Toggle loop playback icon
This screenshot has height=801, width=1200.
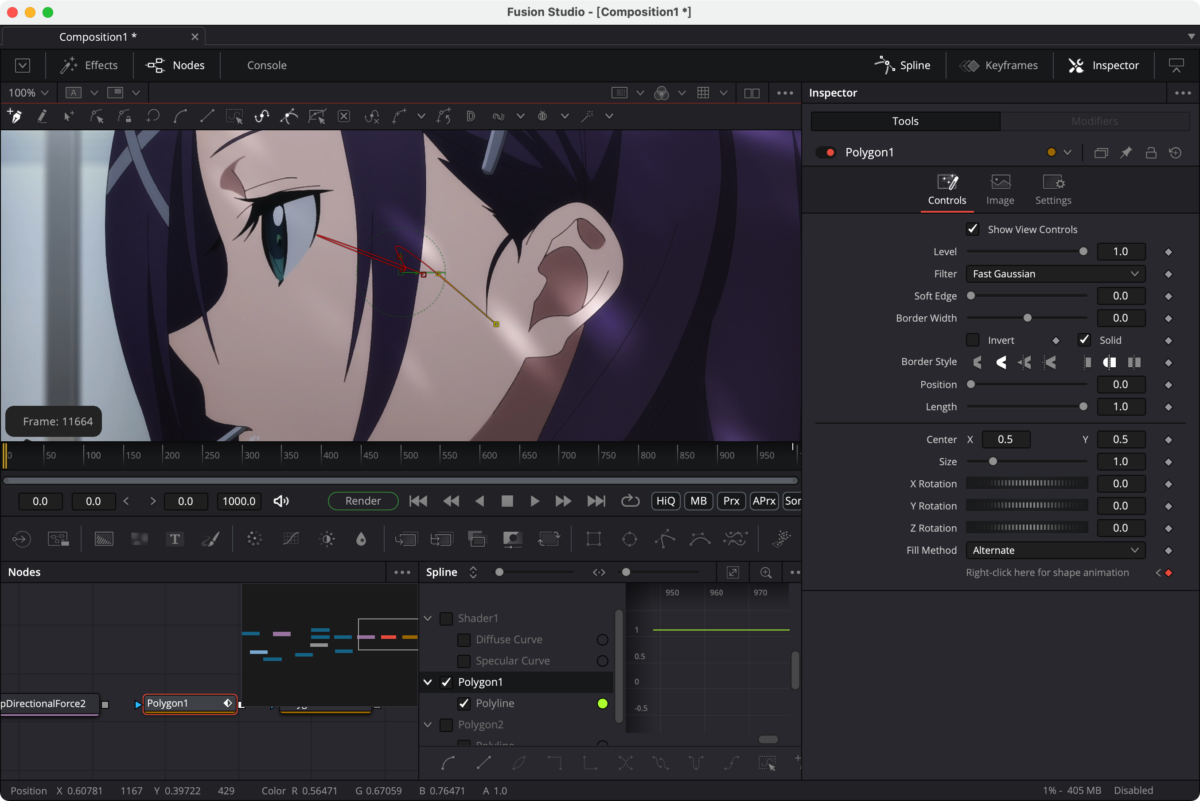pyautogui.click(x=630, y=501)
